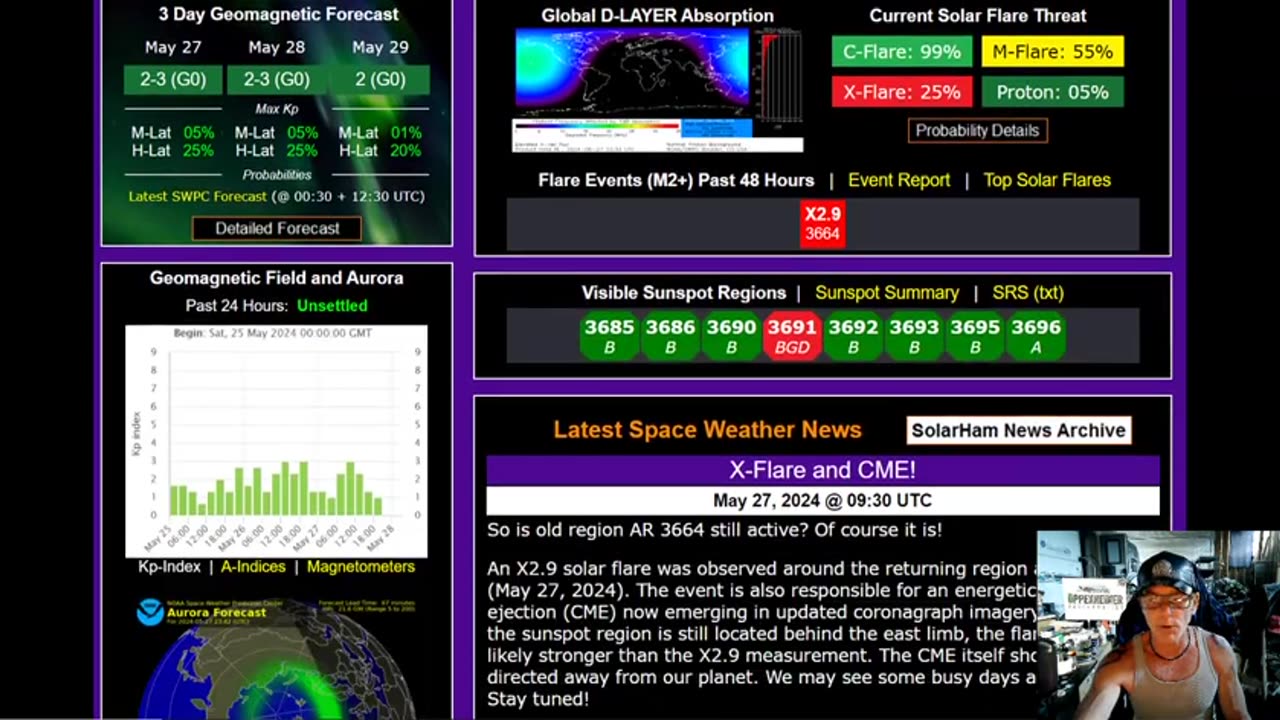Open the Magnetometers link
1280x720 pixels.
coord(361,567)
